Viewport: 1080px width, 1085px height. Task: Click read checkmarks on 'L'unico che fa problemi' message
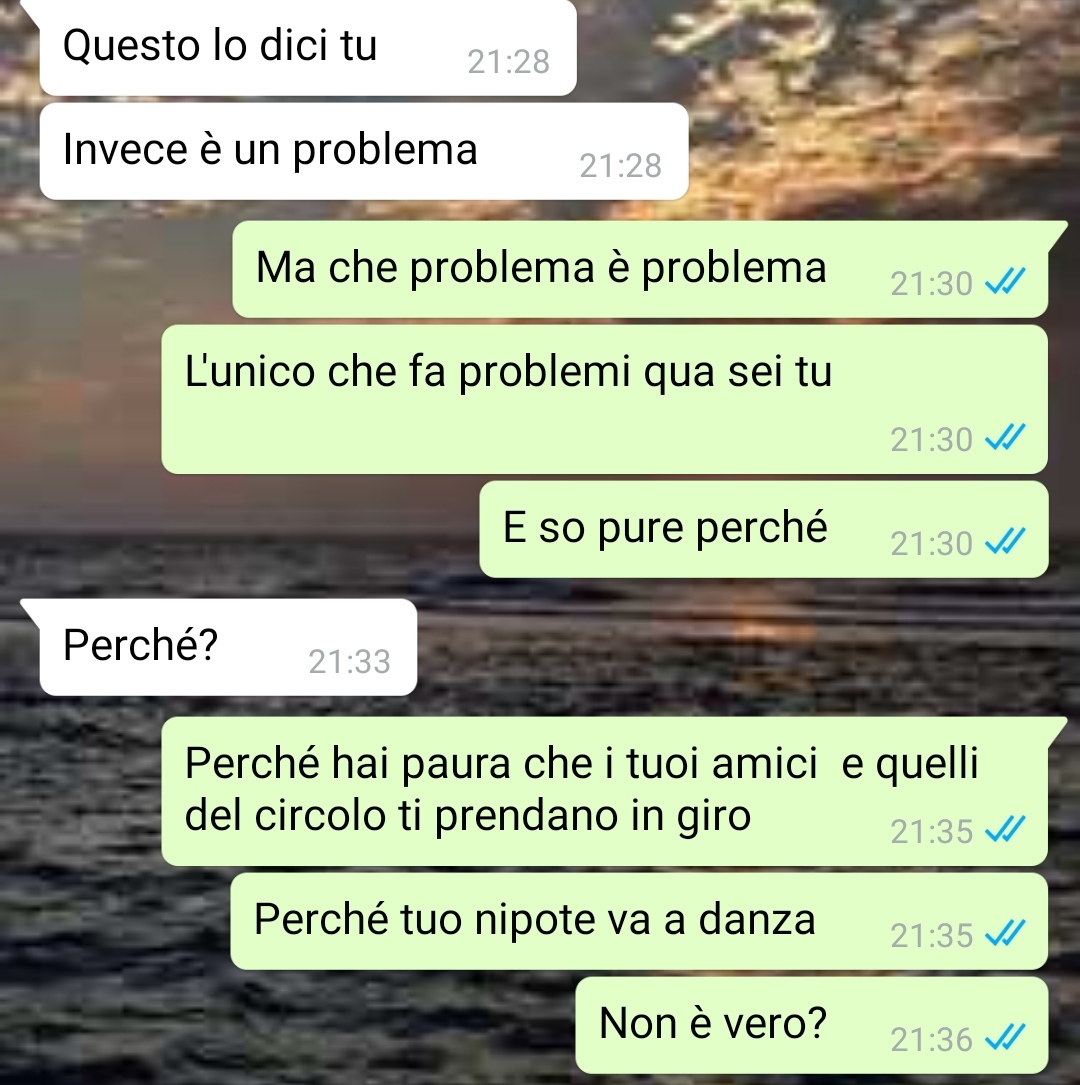click(x=1005, y=439)
